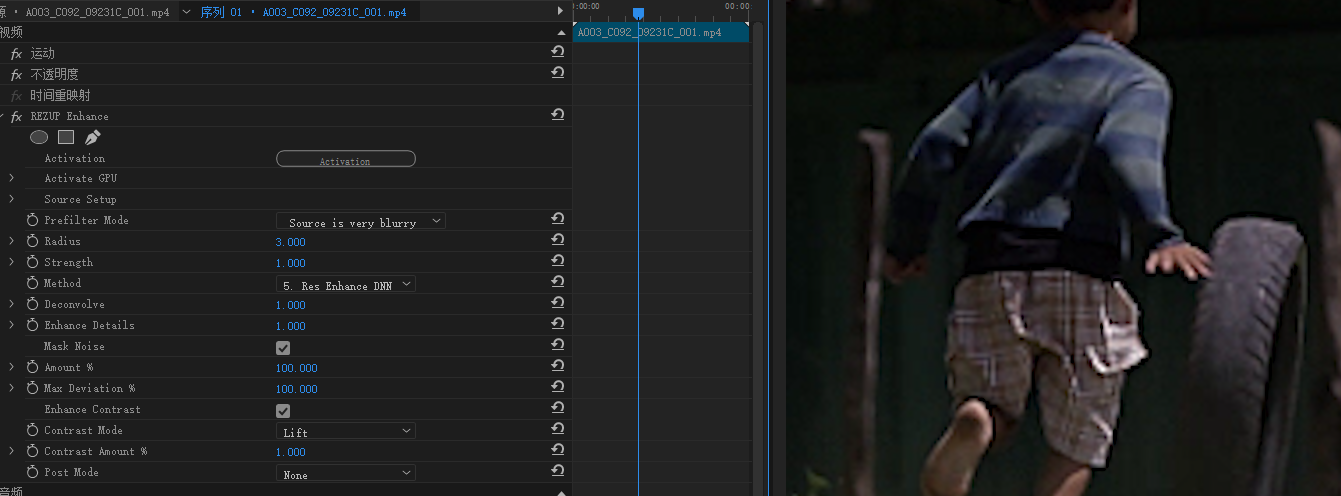Reset the Strength parameter
The width and height of the screenshot is (1341, 496).
(x=558, y=262)
